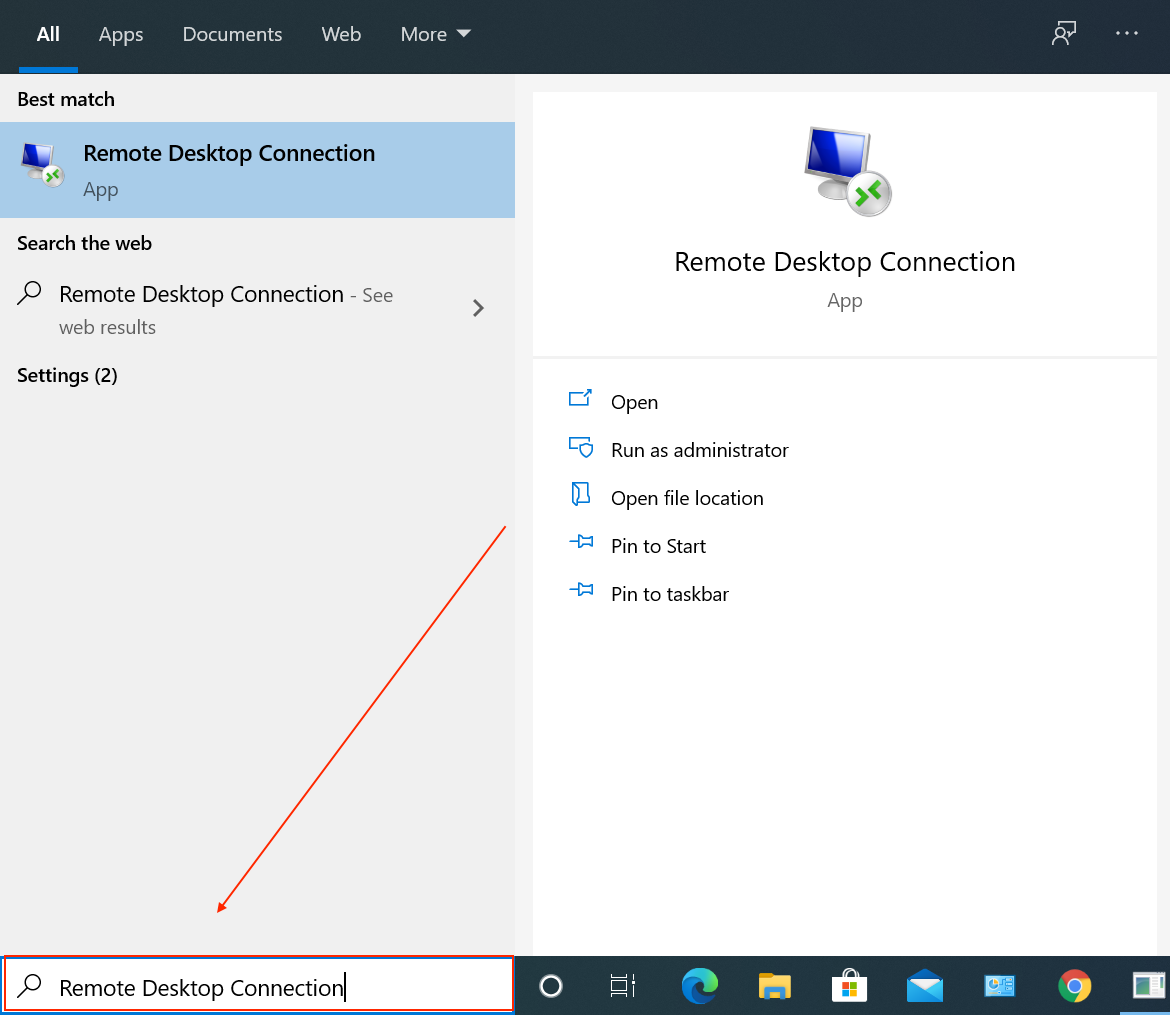Screen dimensions: 1170x1015
Task: Click the rightmost running app taskbar icon
Action: (x=1148, y=986)
